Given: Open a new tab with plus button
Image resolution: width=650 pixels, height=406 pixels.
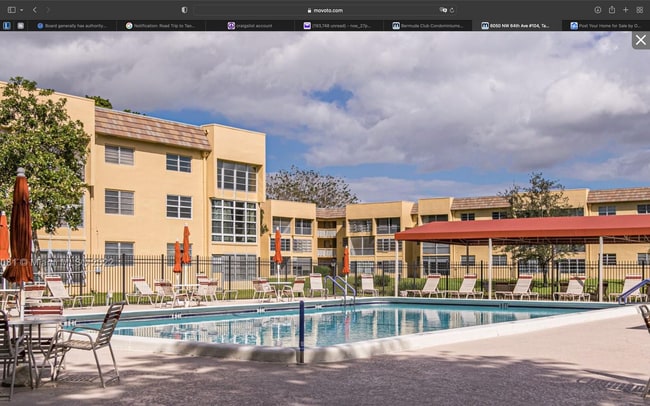Looking at the screenshot, I should pos(626,10).
